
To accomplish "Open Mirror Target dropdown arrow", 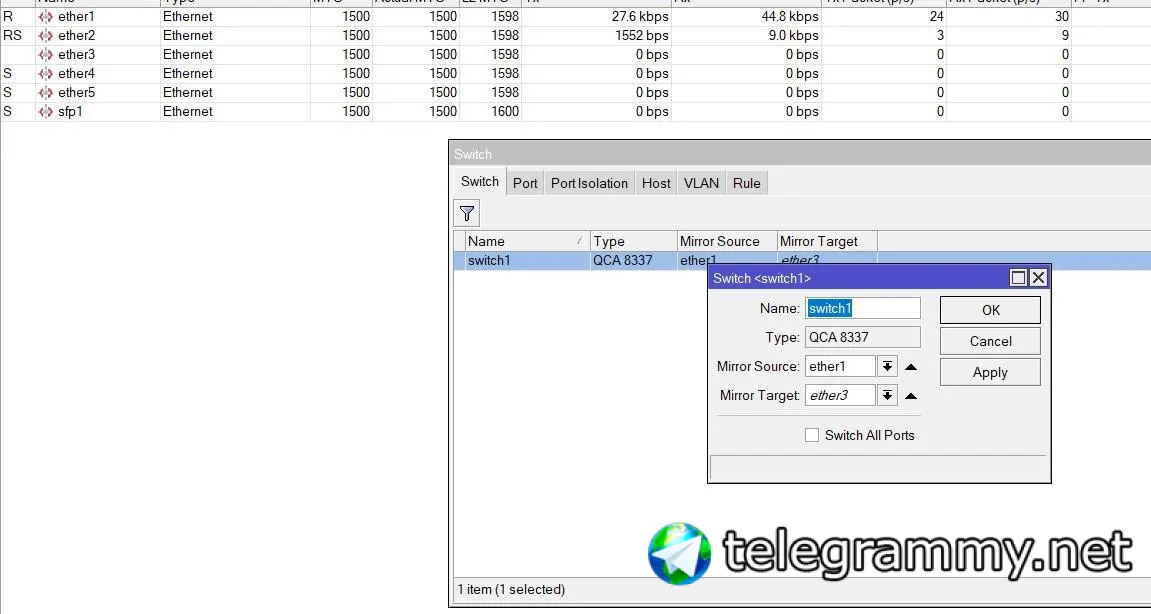I will [887, 395].
